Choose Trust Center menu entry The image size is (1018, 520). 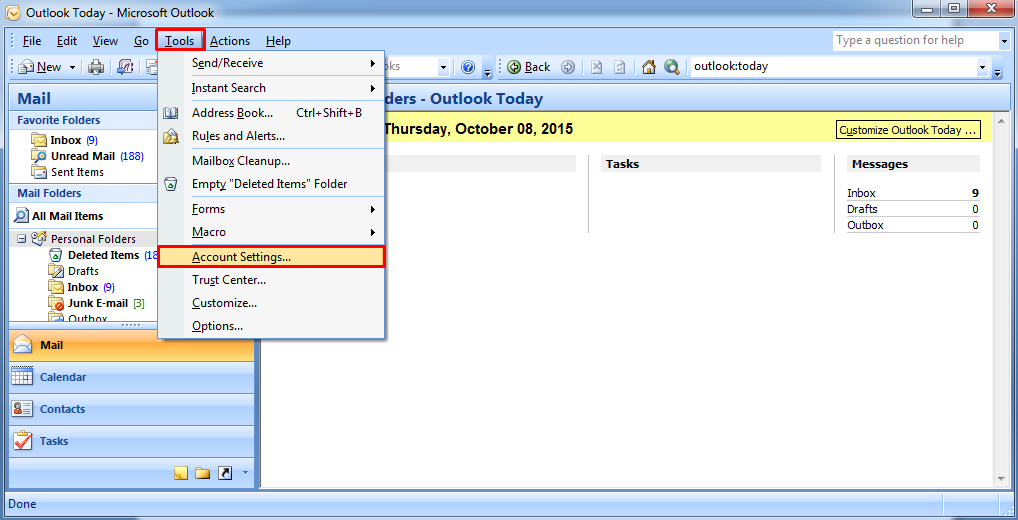271,280
